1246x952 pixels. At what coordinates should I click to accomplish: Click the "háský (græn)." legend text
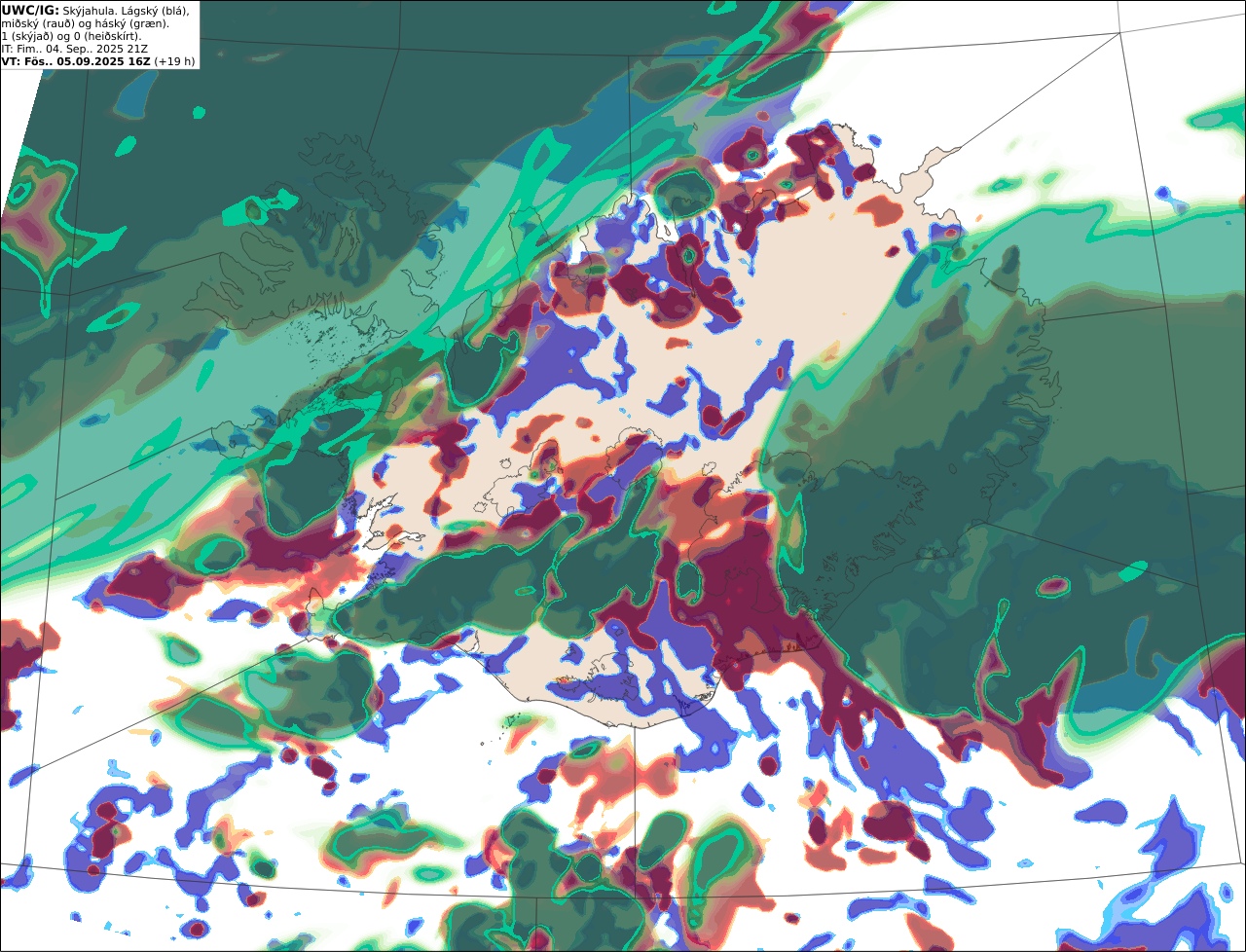click(x=131, y=24)
